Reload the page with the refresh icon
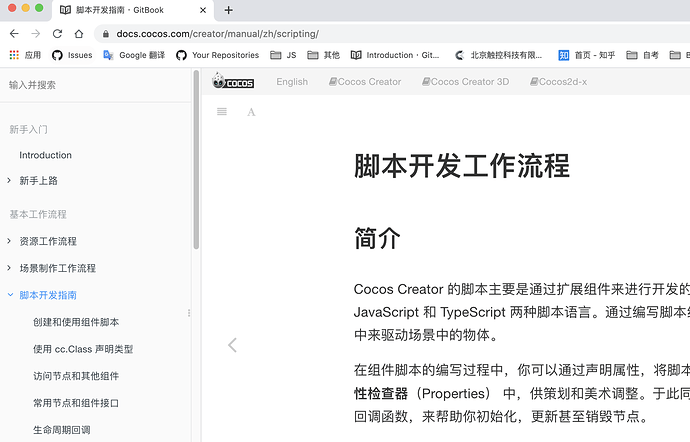This screenshot has height=442, width=690. tap(57, 34)
